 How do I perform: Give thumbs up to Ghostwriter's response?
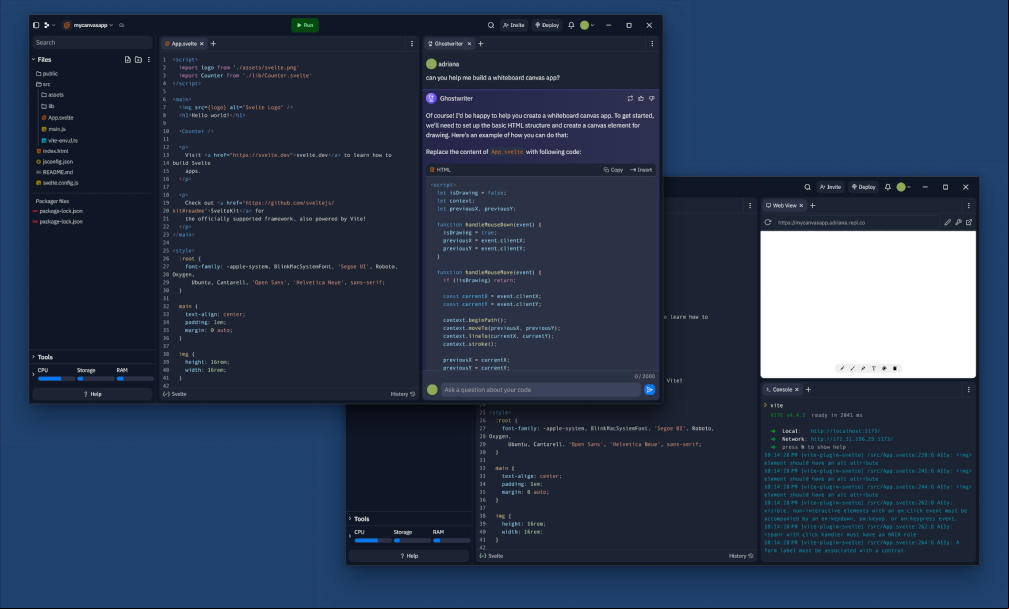click(x=641, y=98)
